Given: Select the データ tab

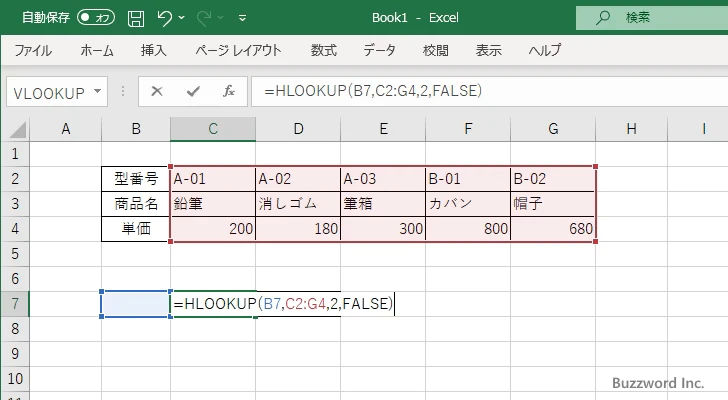Looking at the screenshot, I should click(379, 50).
